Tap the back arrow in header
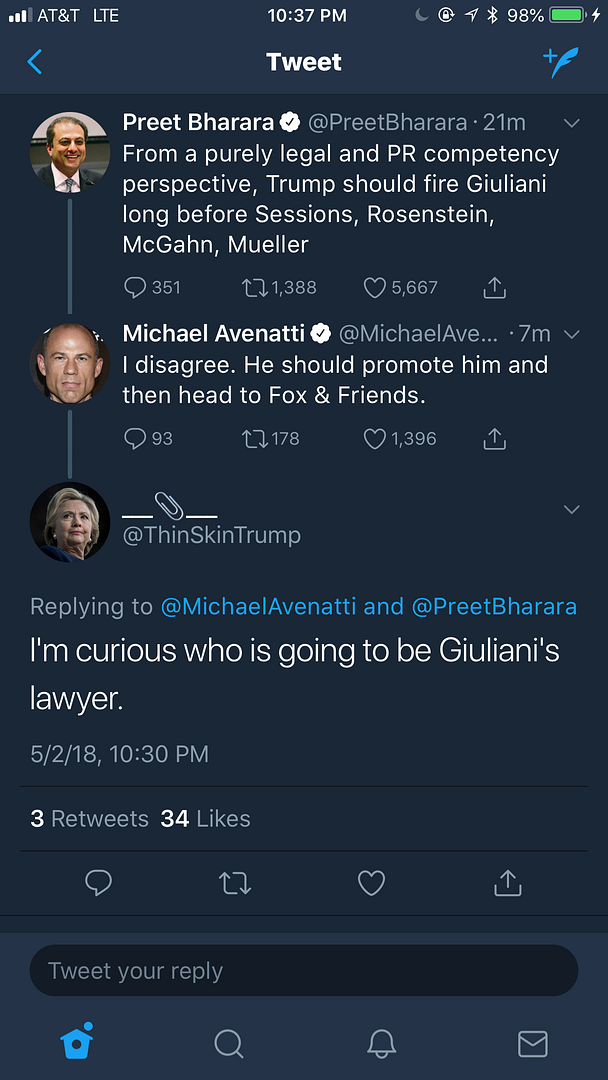This screenshot has width=608, height=1080. [35, 62]
